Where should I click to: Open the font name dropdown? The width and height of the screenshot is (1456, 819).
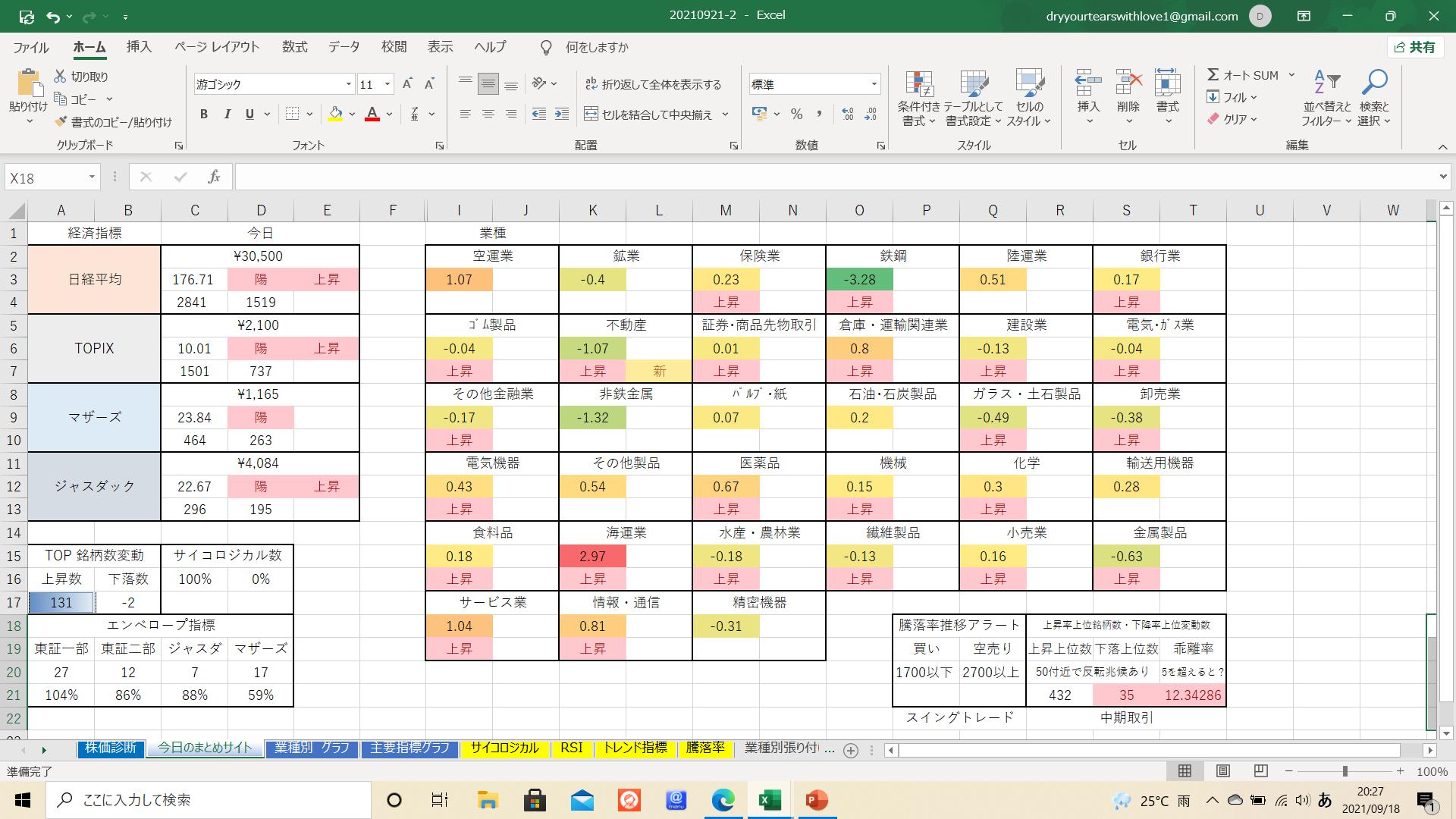tap(348, 84)
